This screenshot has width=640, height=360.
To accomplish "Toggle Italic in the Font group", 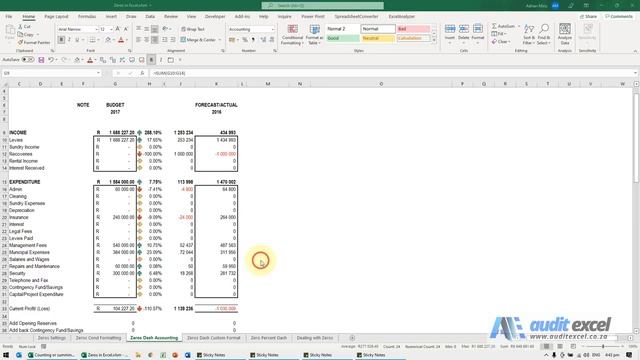I will pyautogui.click(x=69, y=40).
